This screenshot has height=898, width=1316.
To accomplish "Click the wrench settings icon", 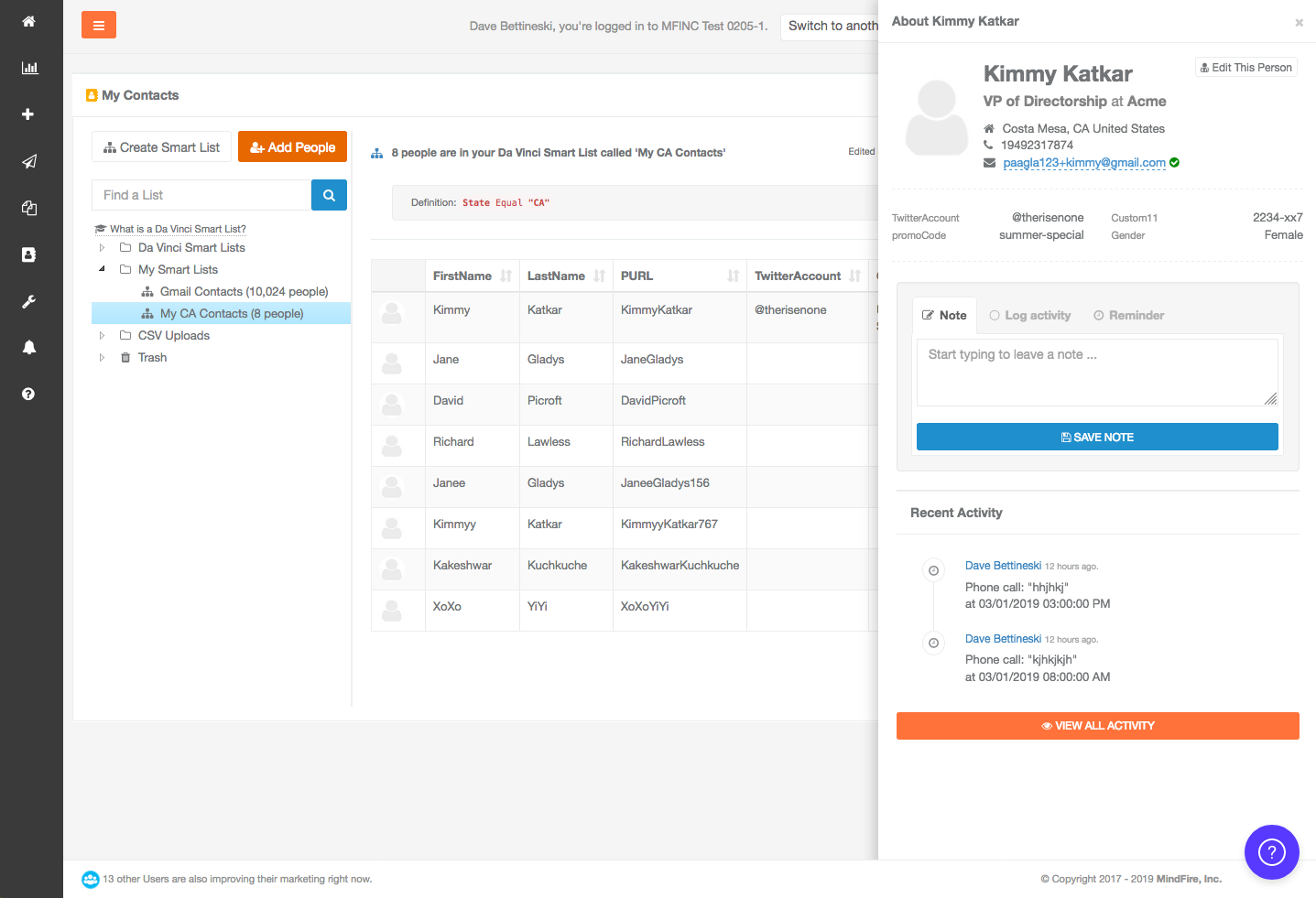I will click(28, 301).
